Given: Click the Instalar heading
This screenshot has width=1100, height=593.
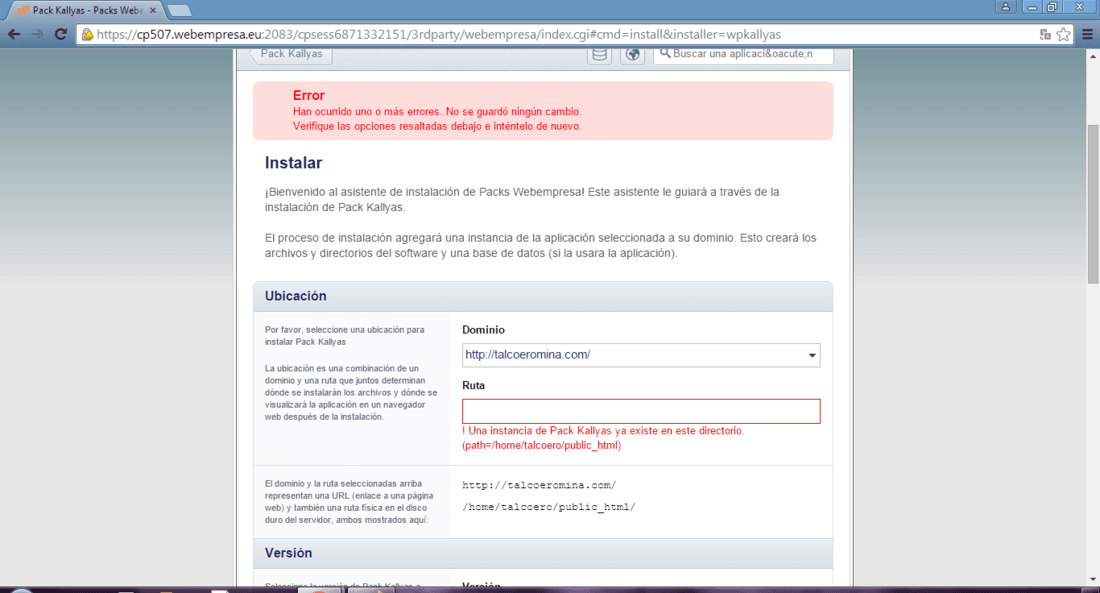Looking at the screenshot, I should [293, 163].
